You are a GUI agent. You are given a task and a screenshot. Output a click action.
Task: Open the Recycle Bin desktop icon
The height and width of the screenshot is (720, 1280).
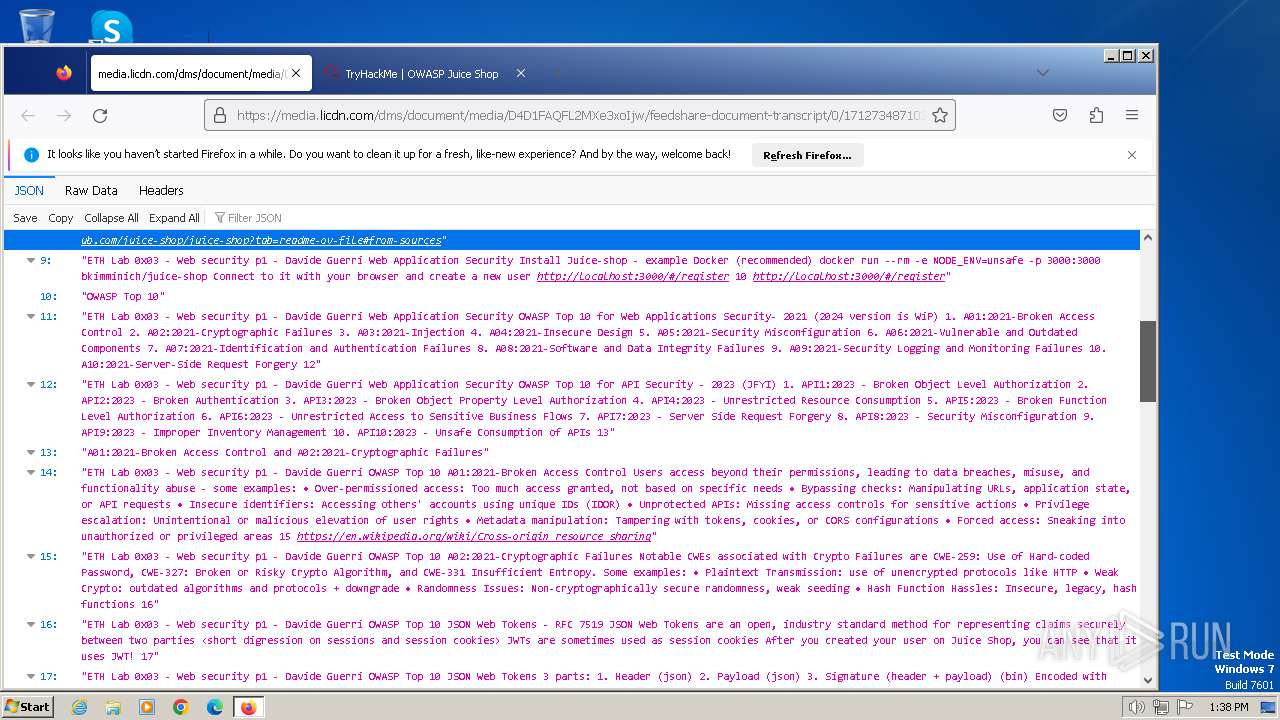tap(36, 25)
